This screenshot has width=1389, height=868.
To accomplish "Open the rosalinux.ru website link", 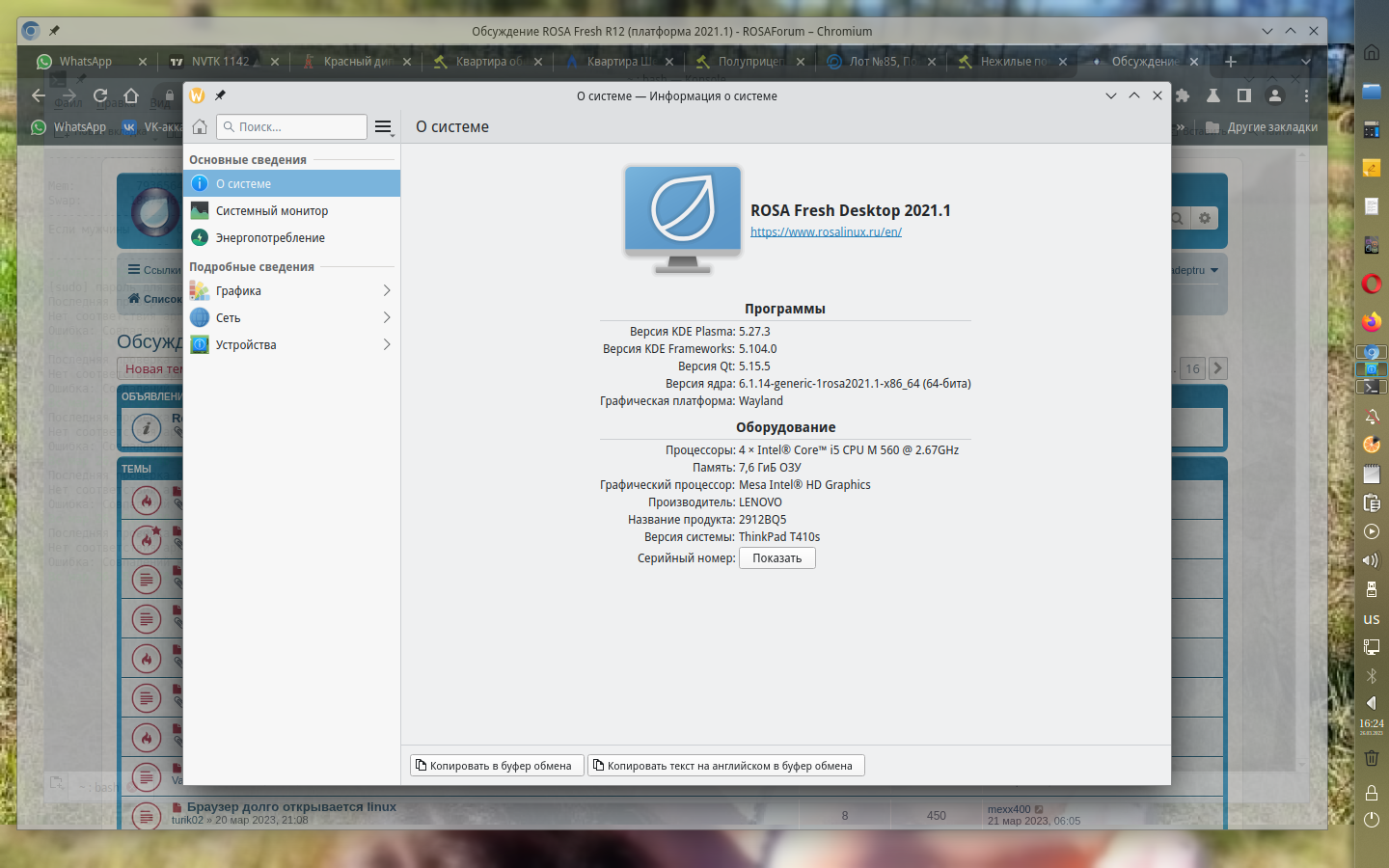I will [x=826, y=231].
